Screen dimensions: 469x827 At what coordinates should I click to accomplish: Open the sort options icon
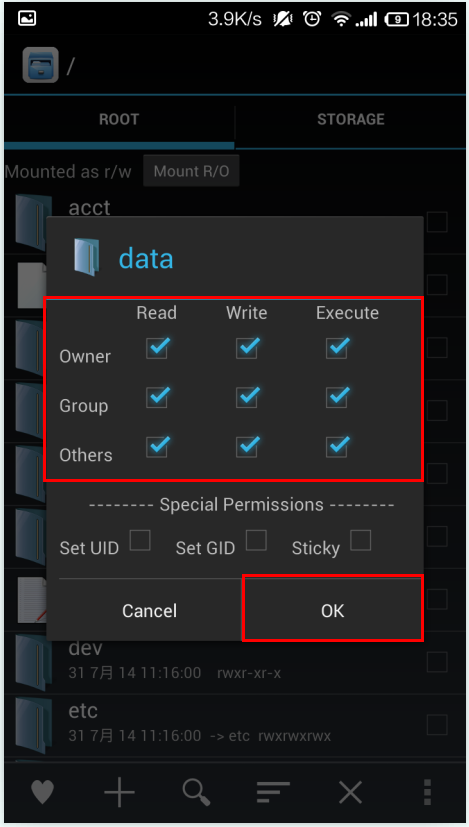click(273, 792)
